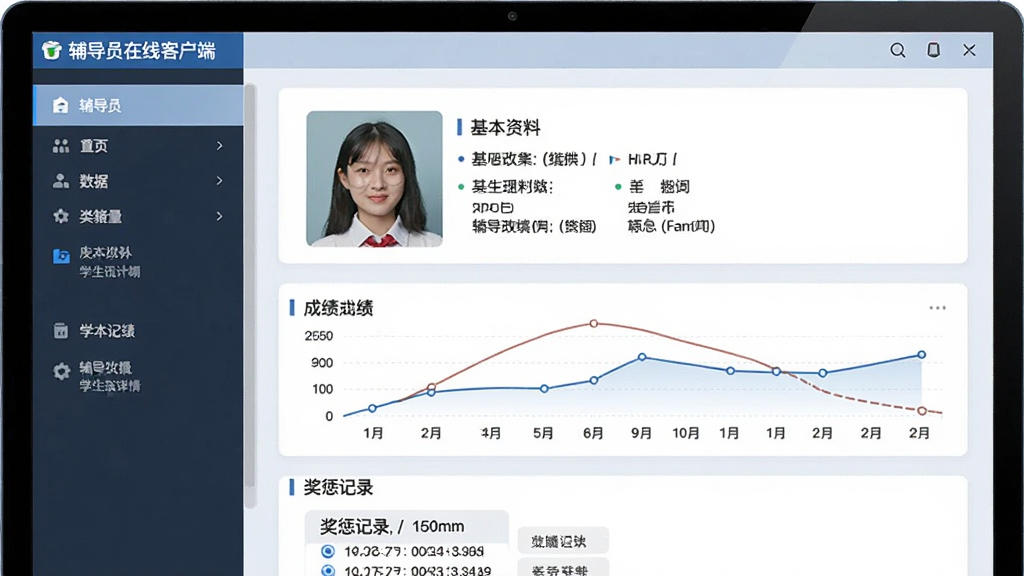Click the people icon beside 首页 row
Image resolution: width=1024 pixels, height=576 pixels.
pyautogui.click(x=61, y=146)
